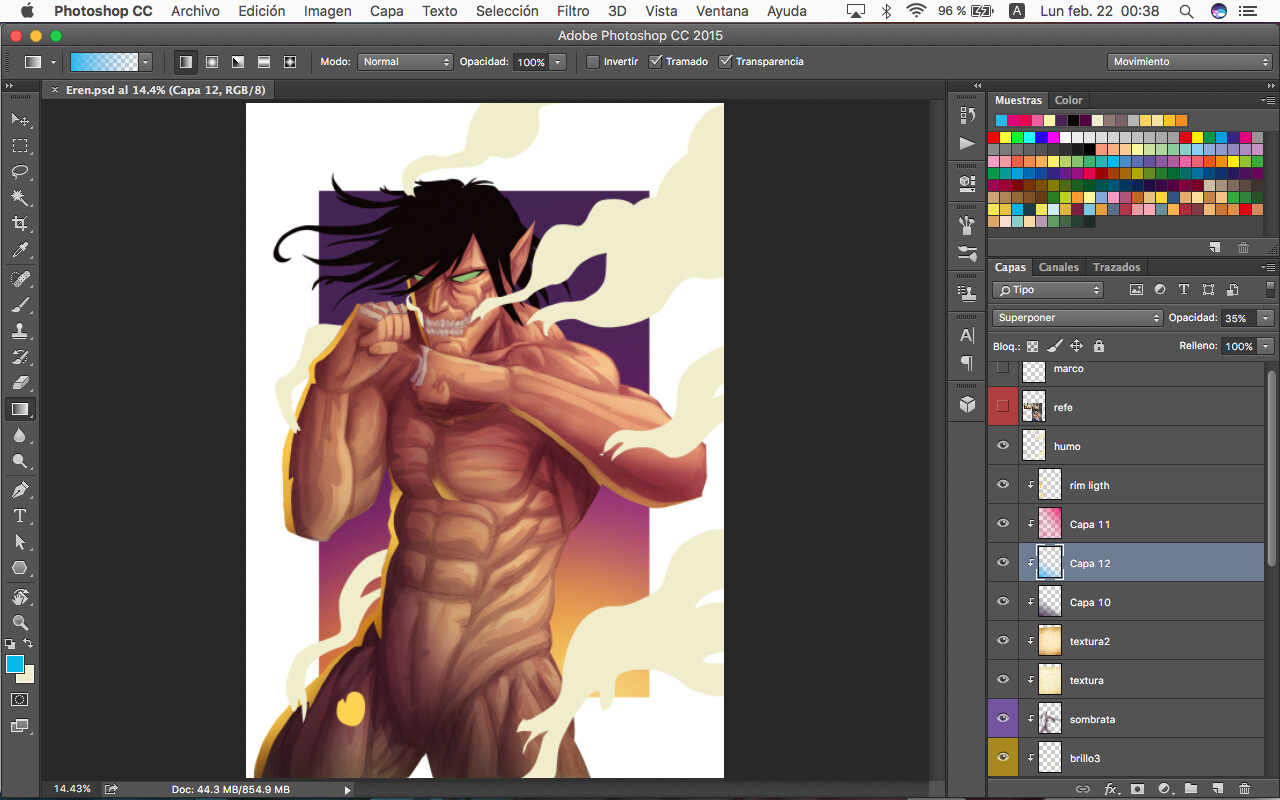Select the brillo3 layer
The width and height of the screenshot is (1280, 800).
click(x=1141, y=758)
